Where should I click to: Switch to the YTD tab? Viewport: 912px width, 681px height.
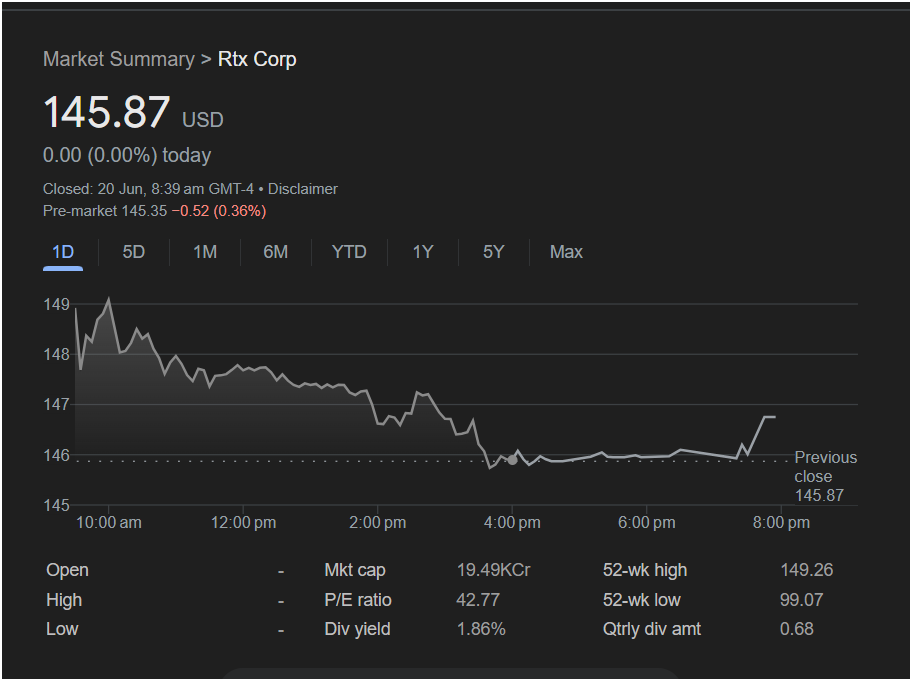click(x=349, y=252)
